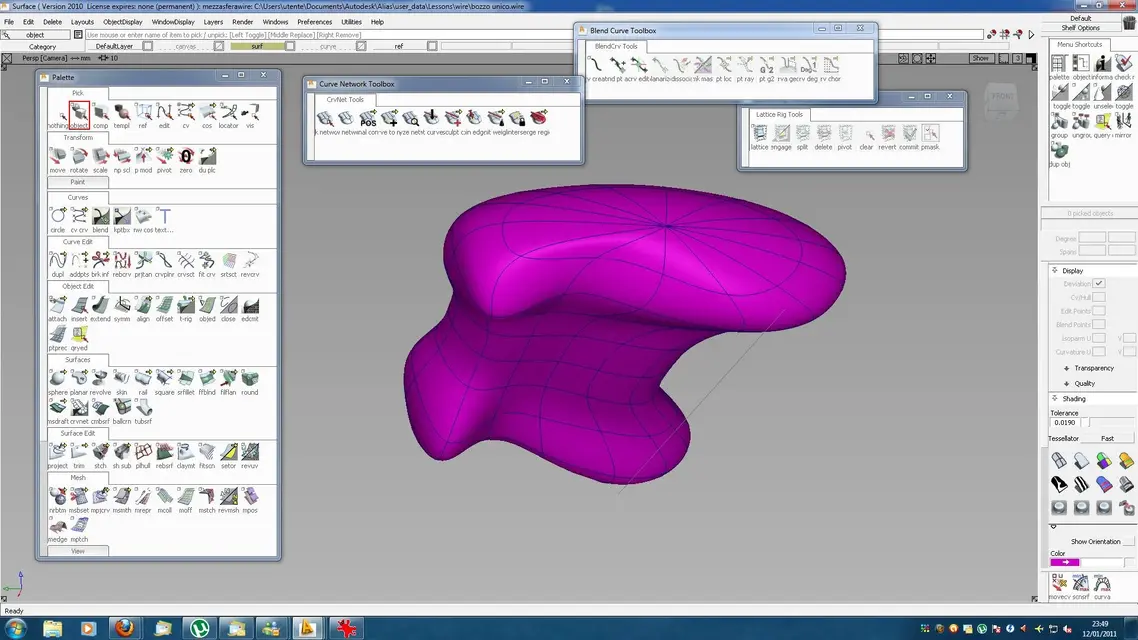Image resolution: width=1138 pixels, height=640 pixels.
Task: Open the Show menu in viewport header
Action: pos(981,58)
